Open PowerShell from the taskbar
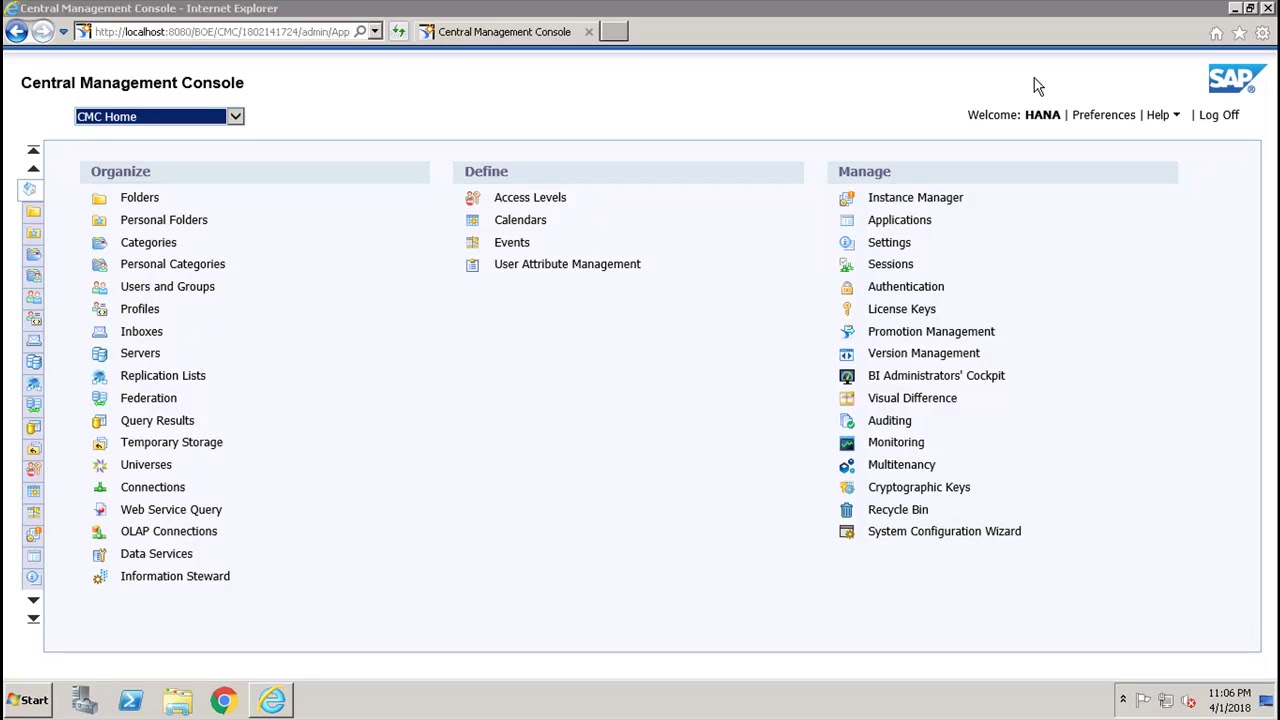 (x=131, y=700)
